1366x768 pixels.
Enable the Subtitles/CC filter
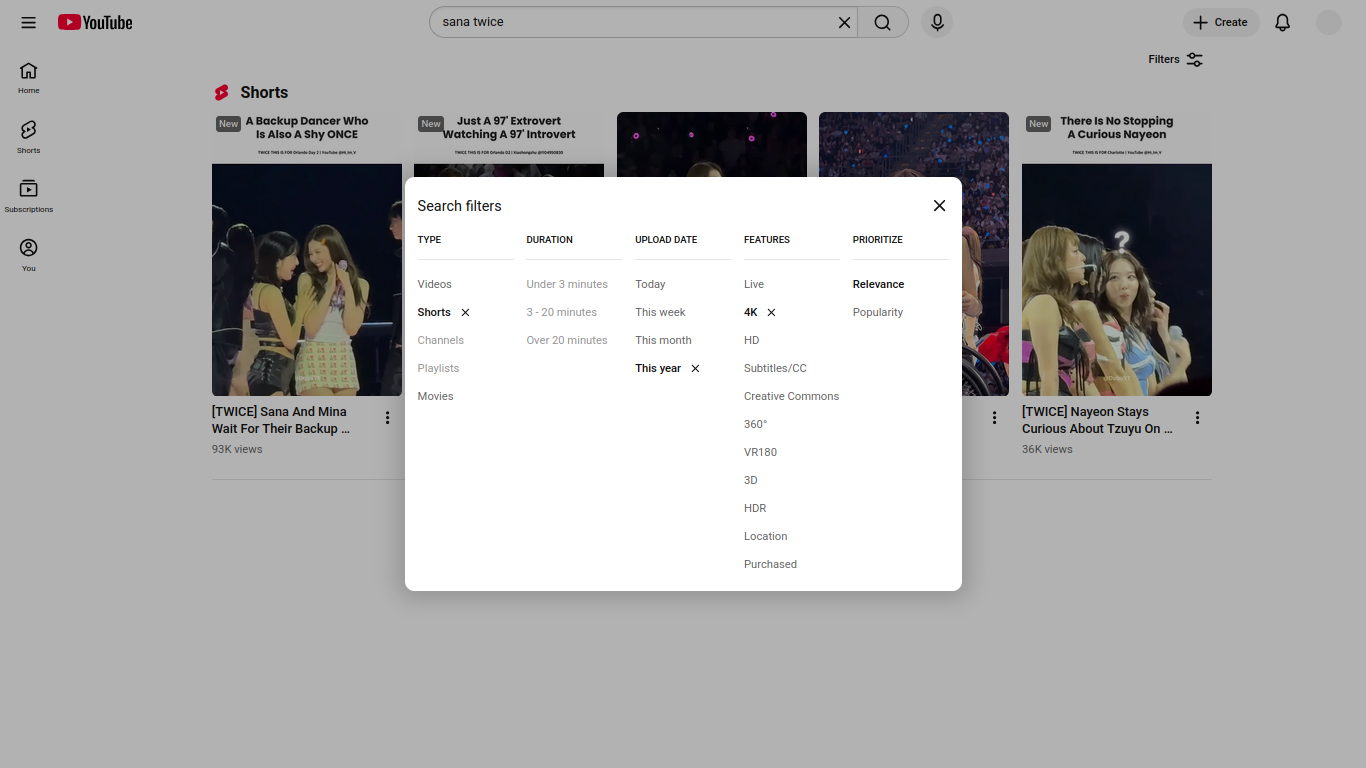tap(775, 369)
